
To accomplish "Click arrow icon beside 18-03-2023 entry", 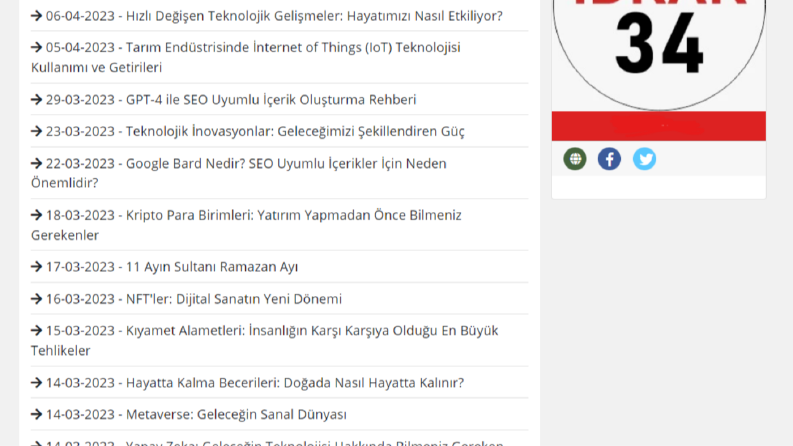I will pos(36,215).
